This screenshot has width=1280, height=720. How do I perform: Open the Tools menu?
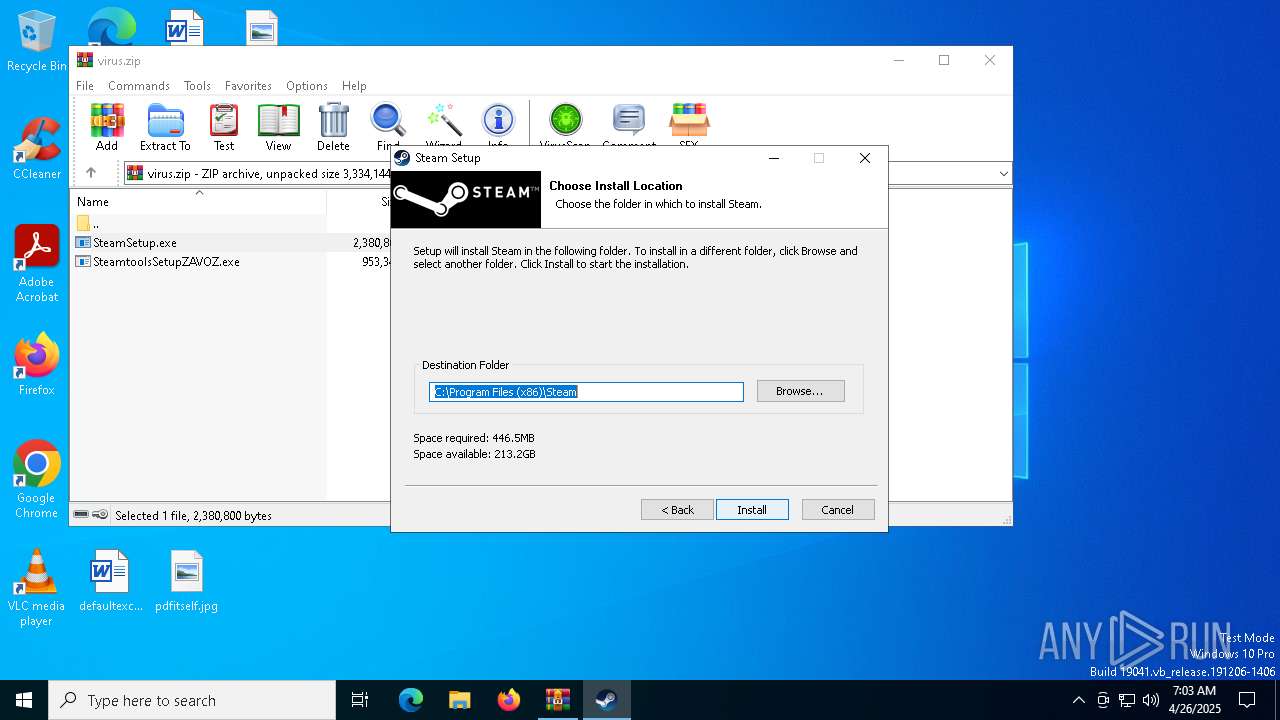tap(197, 86)
